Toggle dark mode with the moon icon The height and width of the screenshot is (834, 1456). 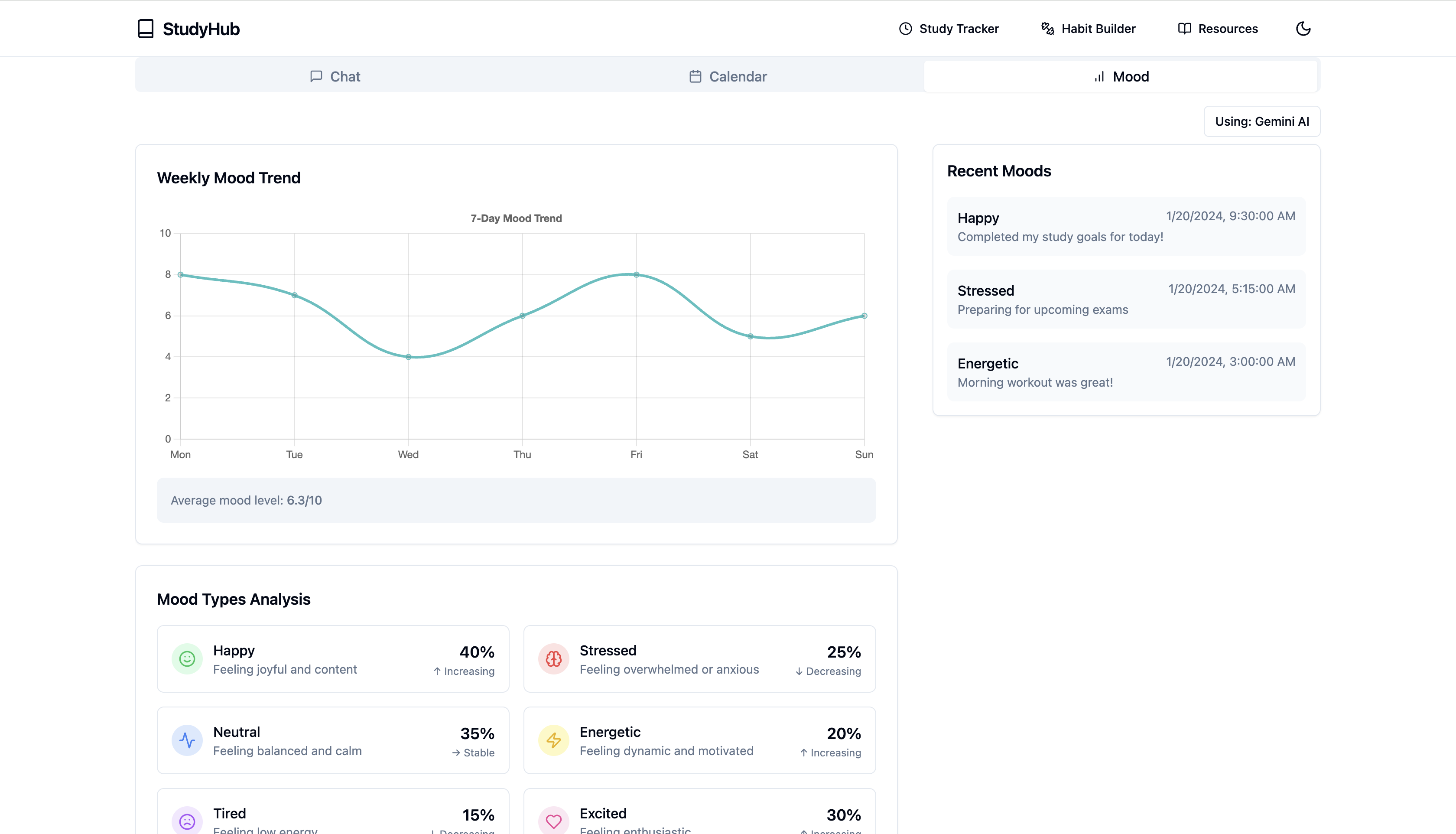click(x=1303, y=29)
